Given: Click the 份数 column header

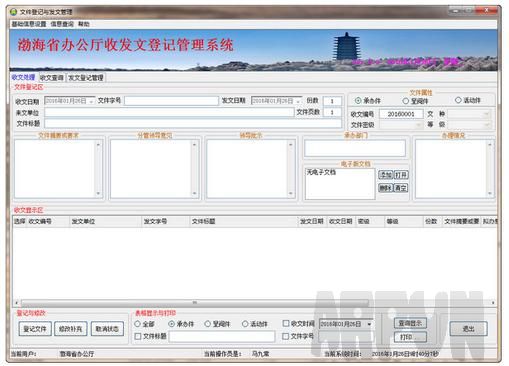Looking at the screenshot, I should click(x=433, y=221).
